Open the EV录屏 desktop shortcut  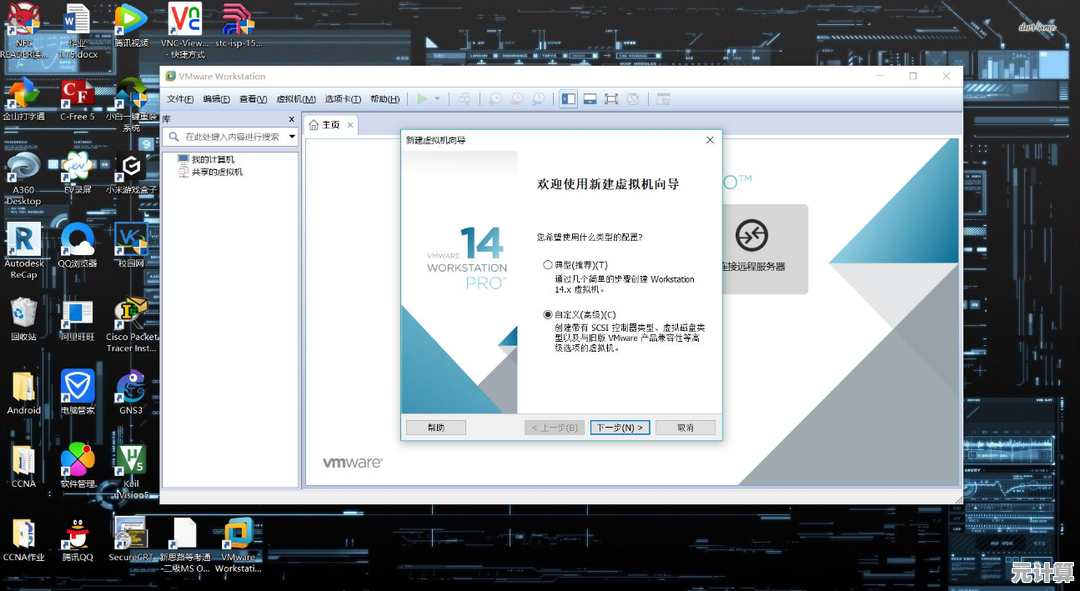click(x=77, y=173)
